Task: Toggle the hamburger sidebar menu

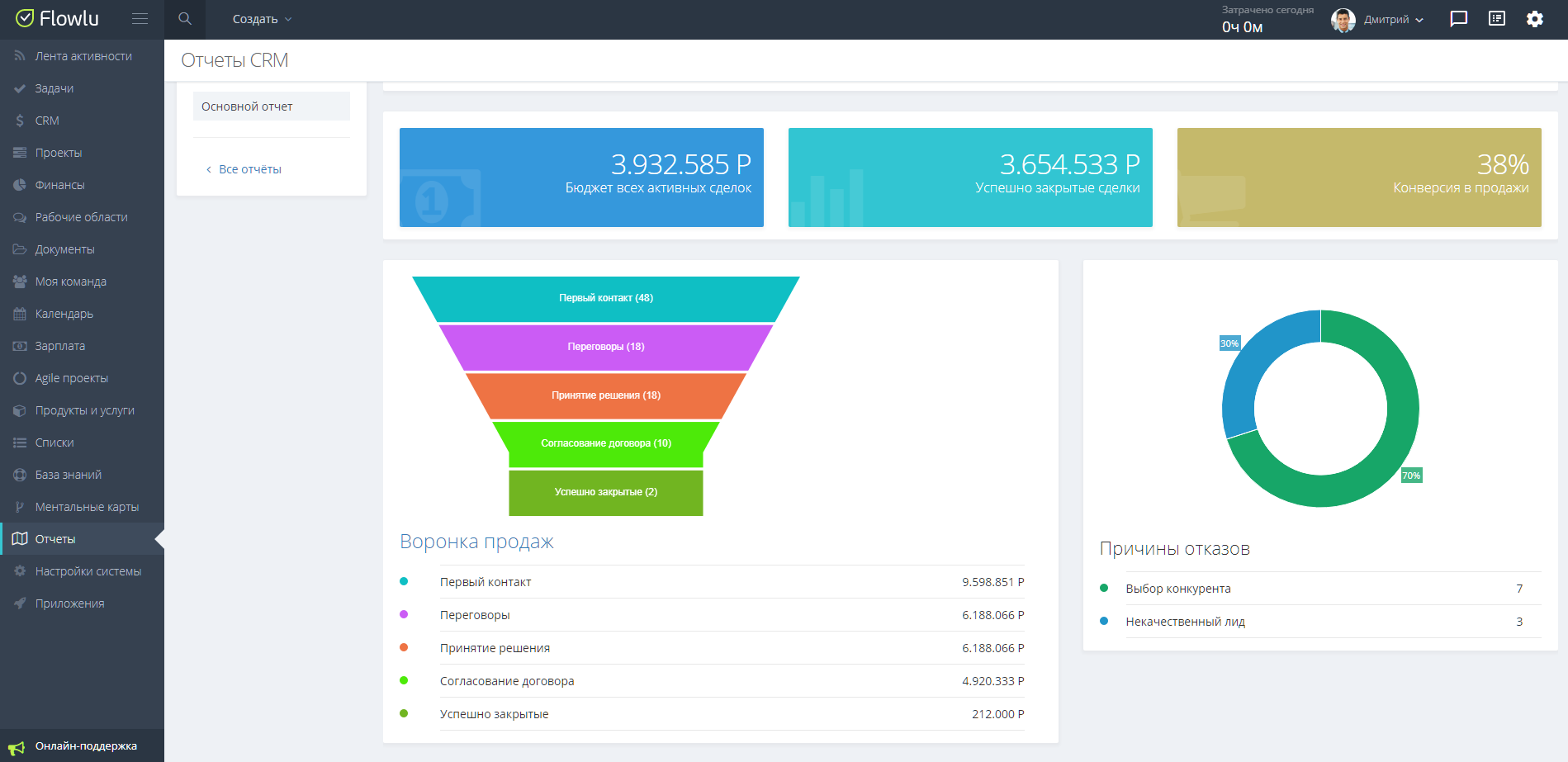Action: (140, 18)
